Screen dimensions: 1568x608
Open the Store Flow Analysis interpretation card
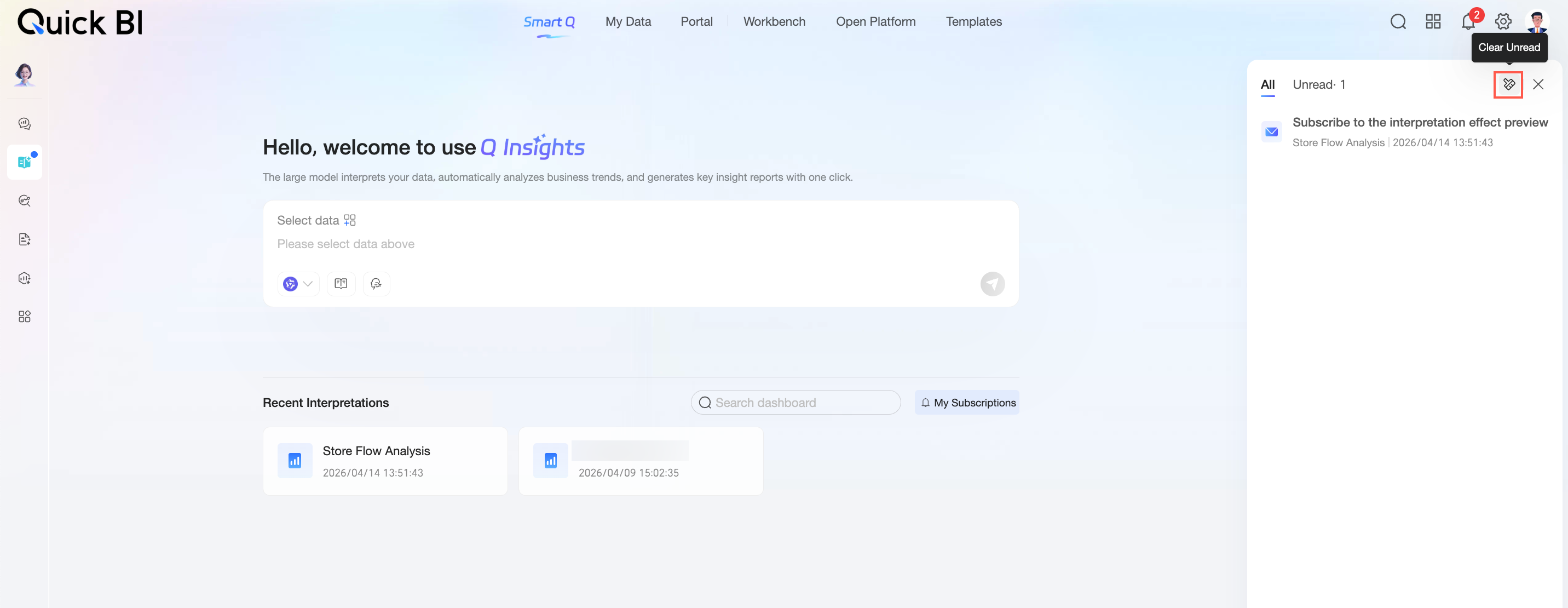[385, 461]
